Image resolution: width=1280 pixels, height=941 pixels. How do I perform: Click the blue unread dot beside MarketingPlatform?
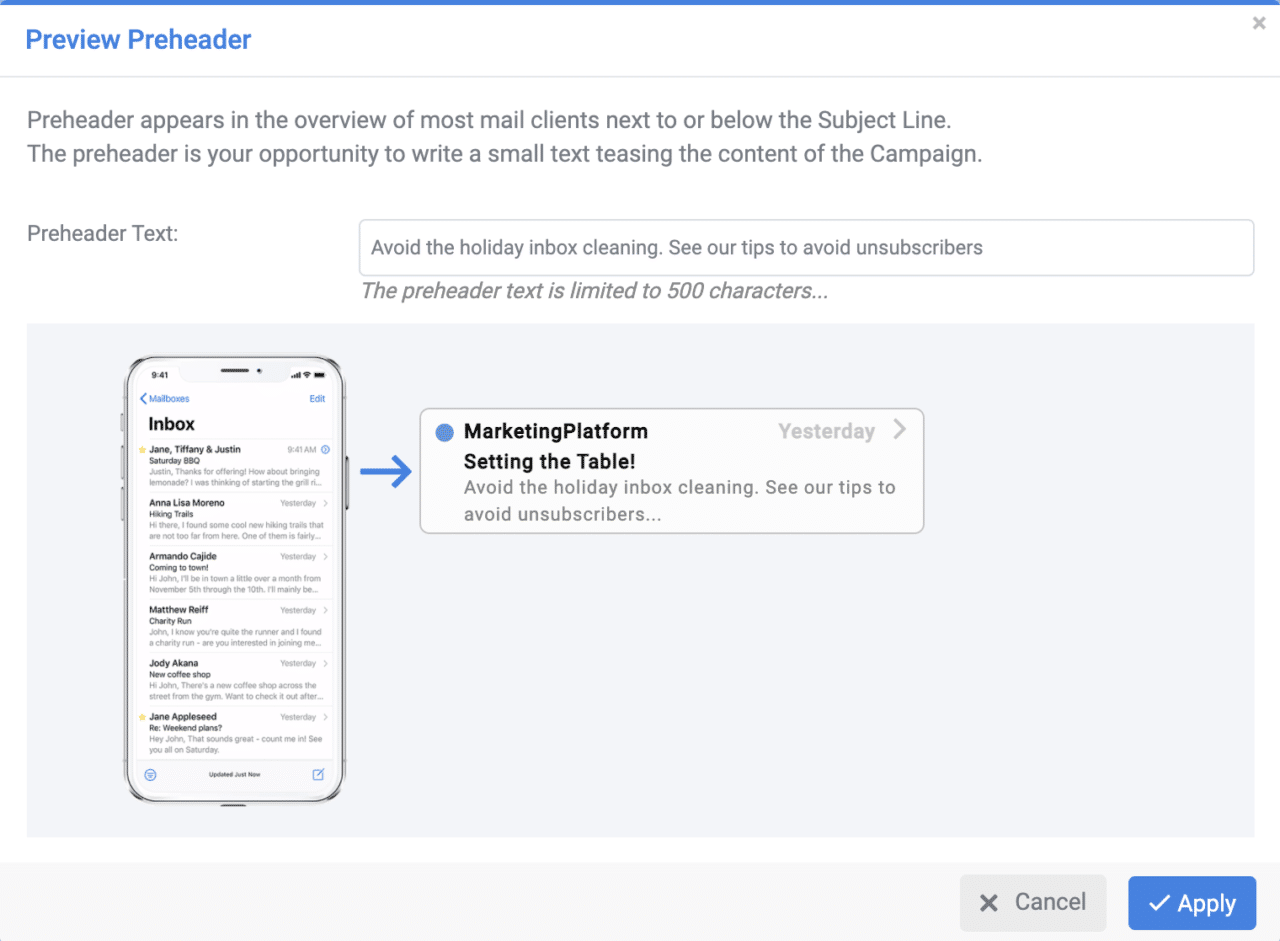[446, 432]
